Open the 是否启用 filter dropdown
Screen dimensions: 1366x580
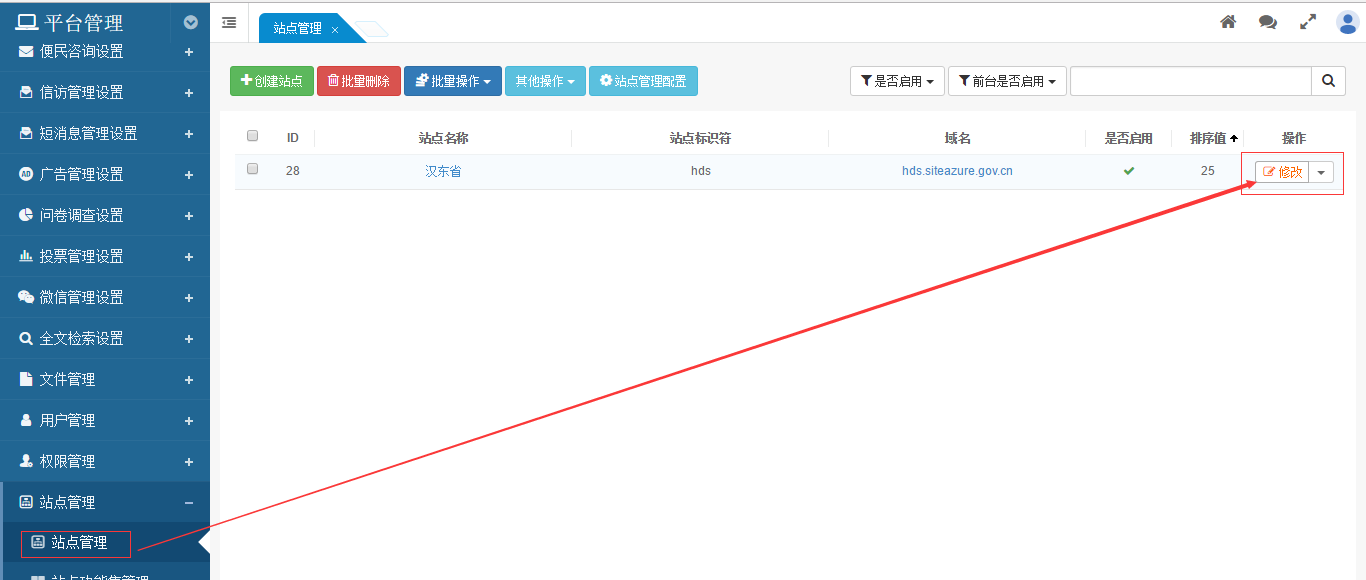pyautogui.click(x=897, y=81)
